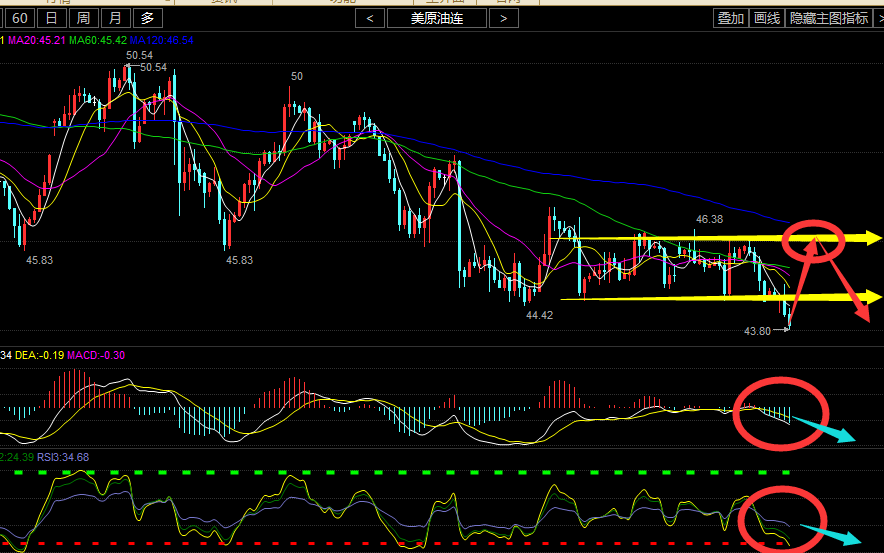Viewport: 884px width, 553px height.
Task: Open the 美原油连 symbol selector
Action: click(x=437, y=18)
